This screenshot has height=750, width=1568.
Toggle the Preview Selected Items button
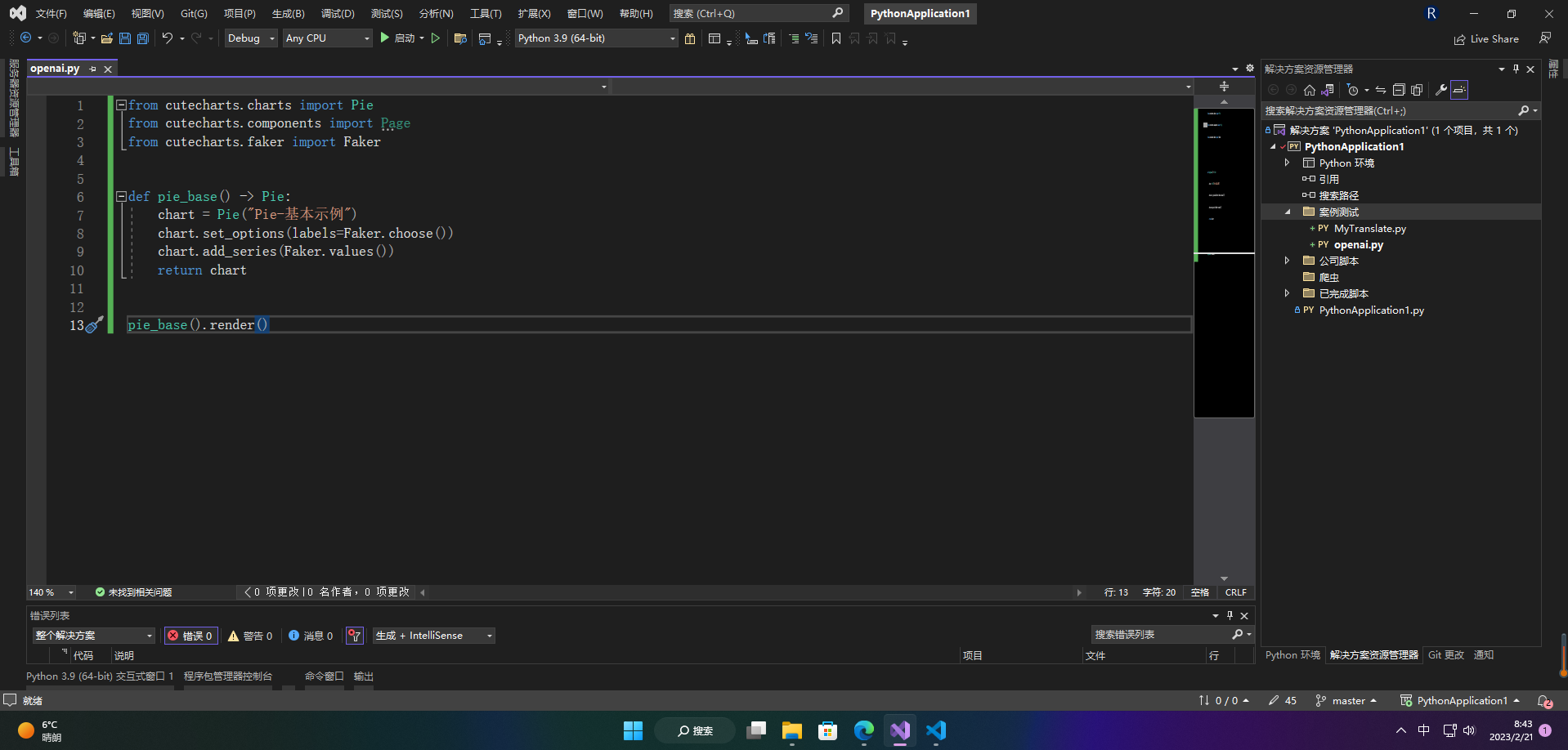1459,90
